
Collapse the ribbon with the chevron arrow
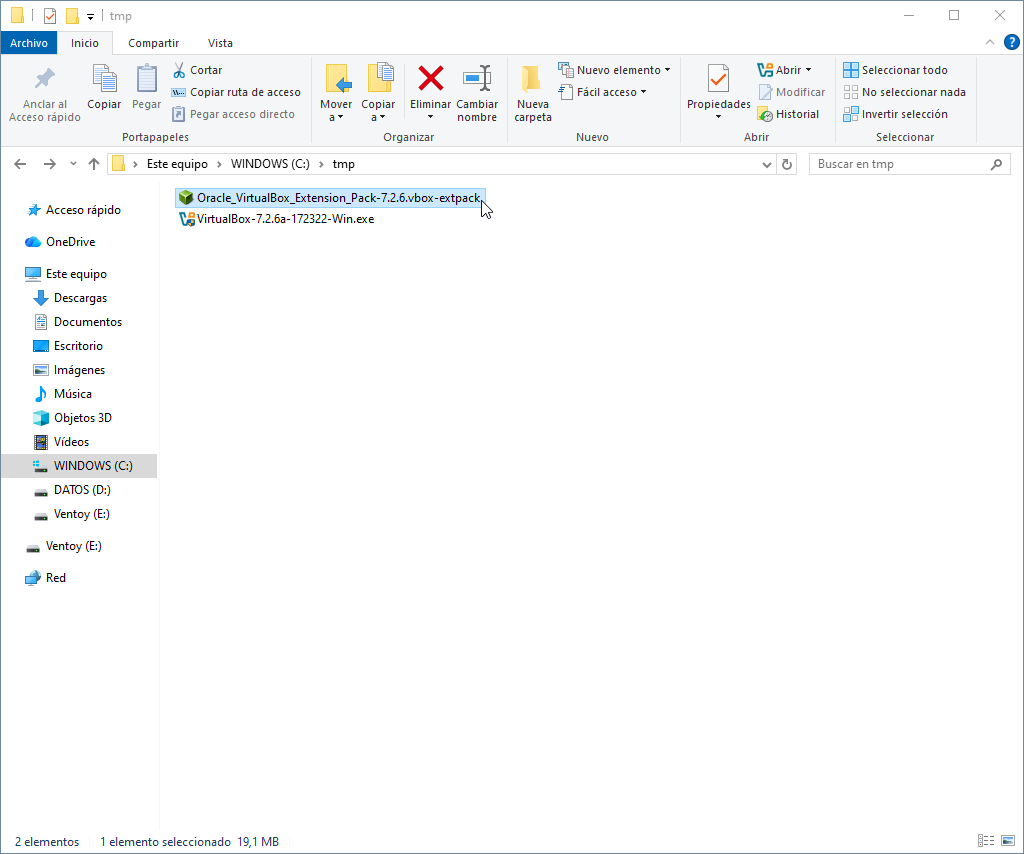(x=990, y=42)
